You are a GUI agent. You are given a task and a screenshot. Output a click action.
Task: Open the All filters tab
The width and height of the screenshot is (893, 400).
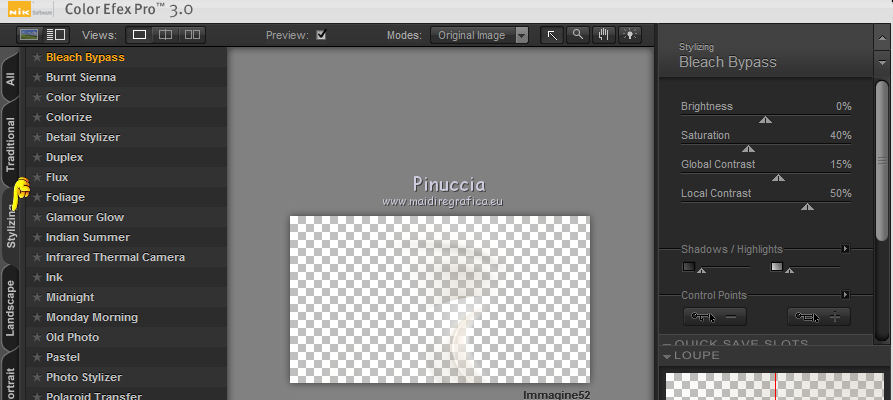[x=11, y=77]
